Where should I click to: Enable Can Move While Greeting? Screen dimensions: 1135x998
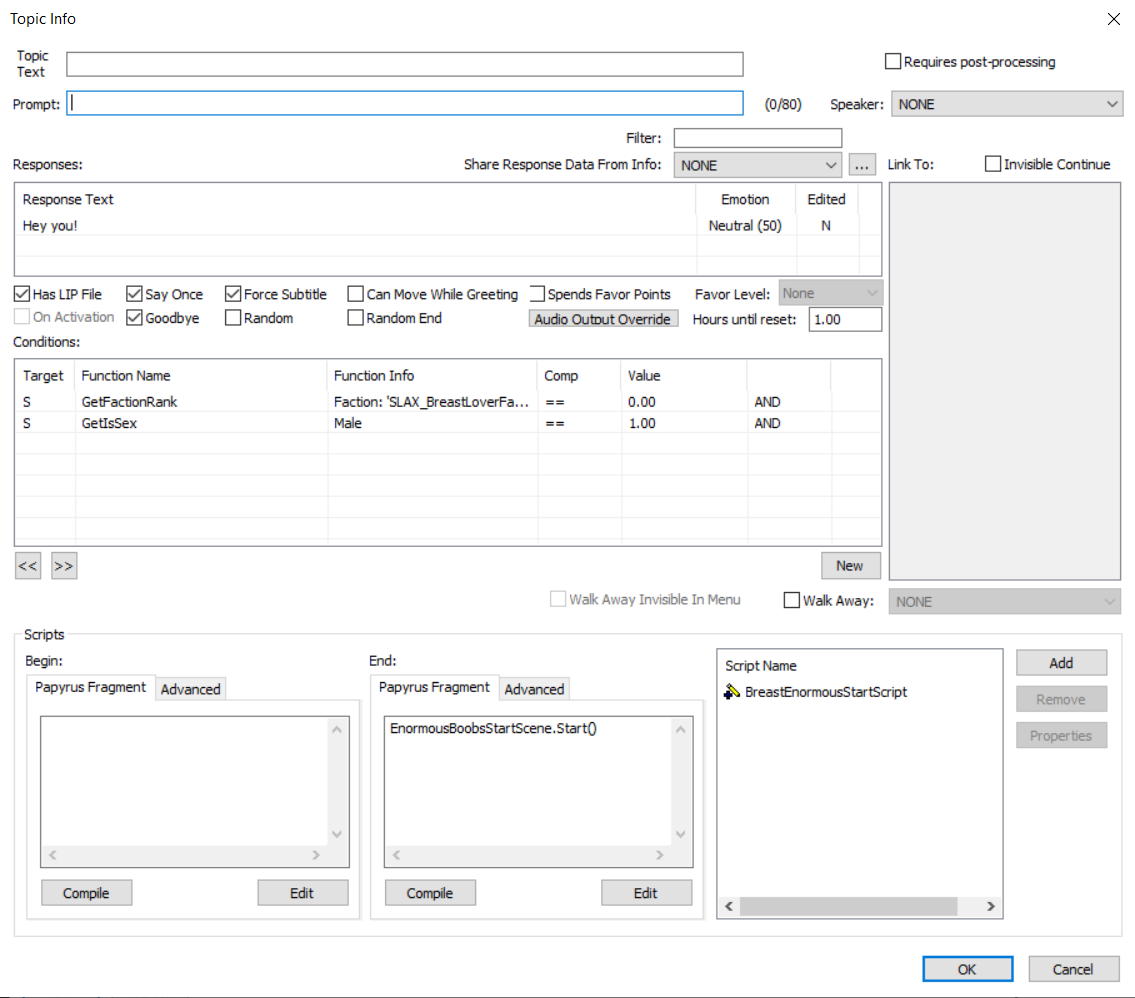pos(355,294)
